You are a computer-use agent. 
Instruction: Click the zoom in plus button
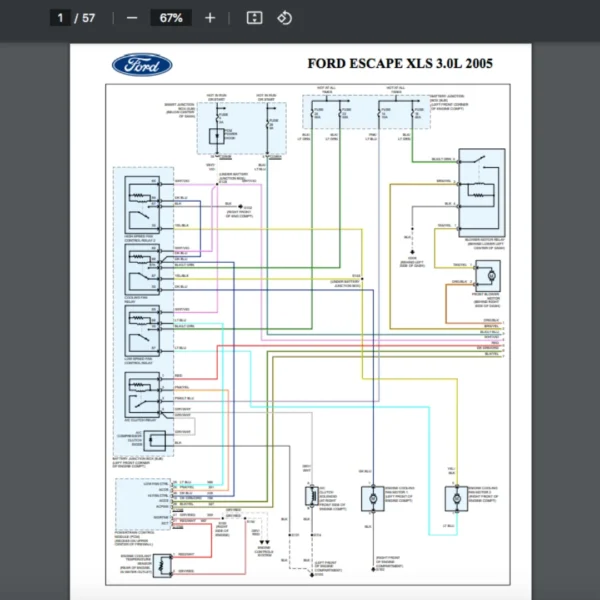[209, 18]
